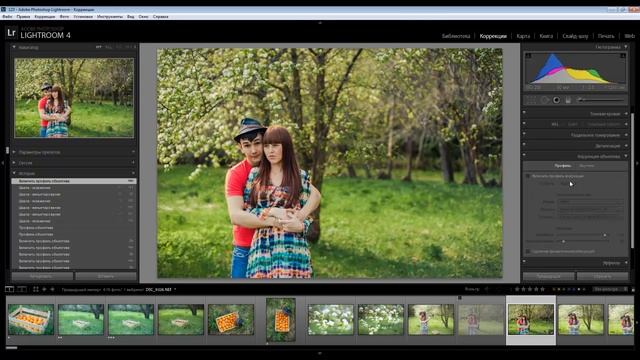This screenshot has height=360, width=640.
Task: Toggle the Lens Corrections panel on/off switch
Action: [524, 156]
